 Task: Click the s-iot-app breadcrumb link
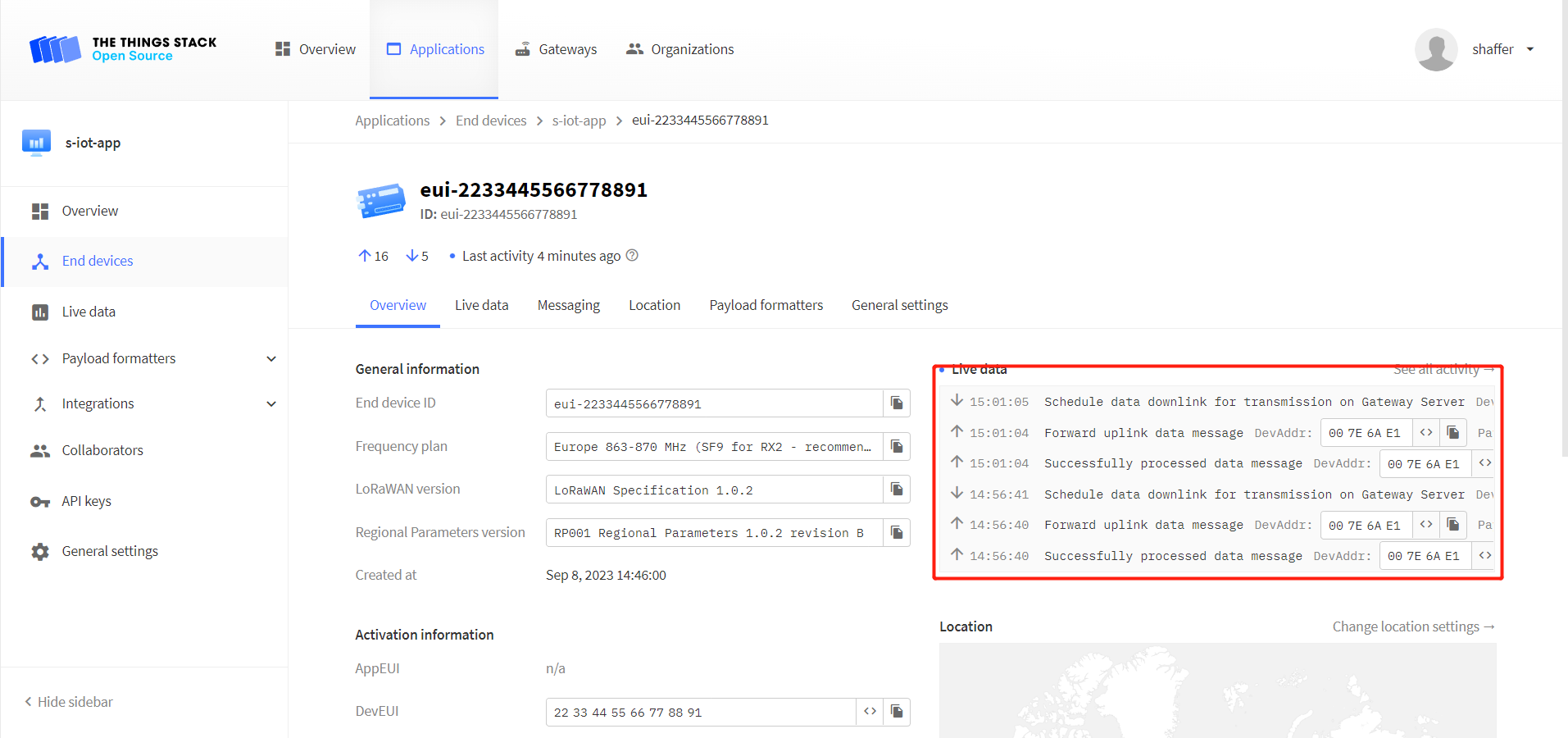coord(579,121)
